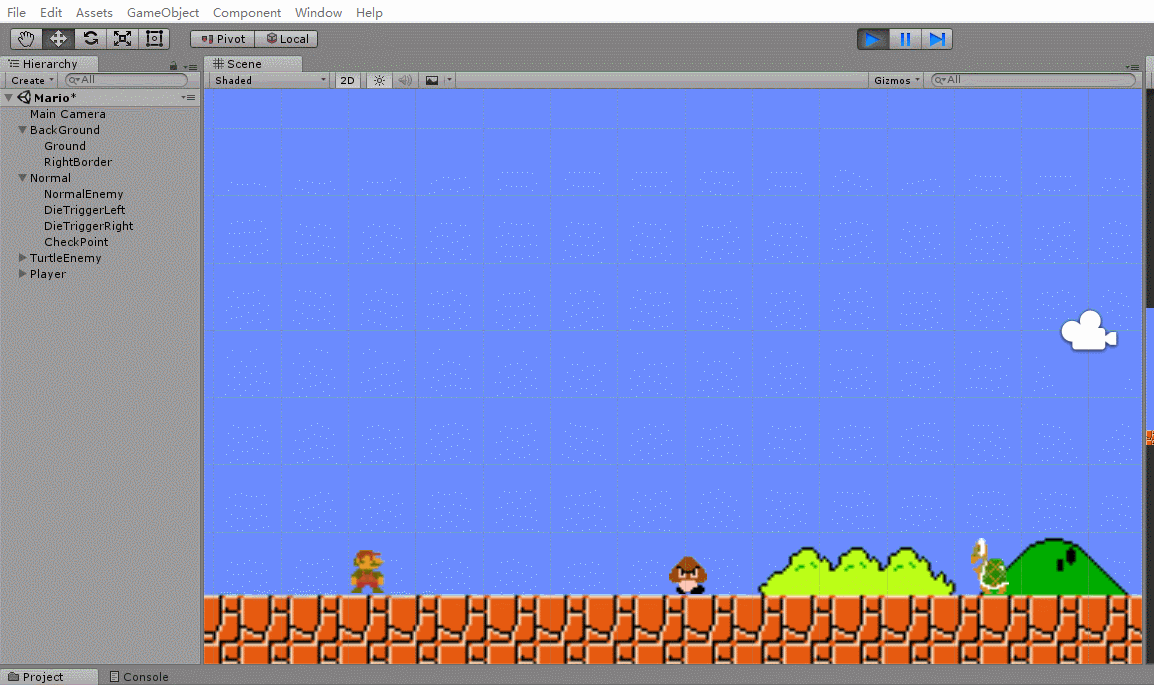Open the Create dropdown in Hierarchy
The width and height of the screenshot is (1154, 685).
point(32,80)
